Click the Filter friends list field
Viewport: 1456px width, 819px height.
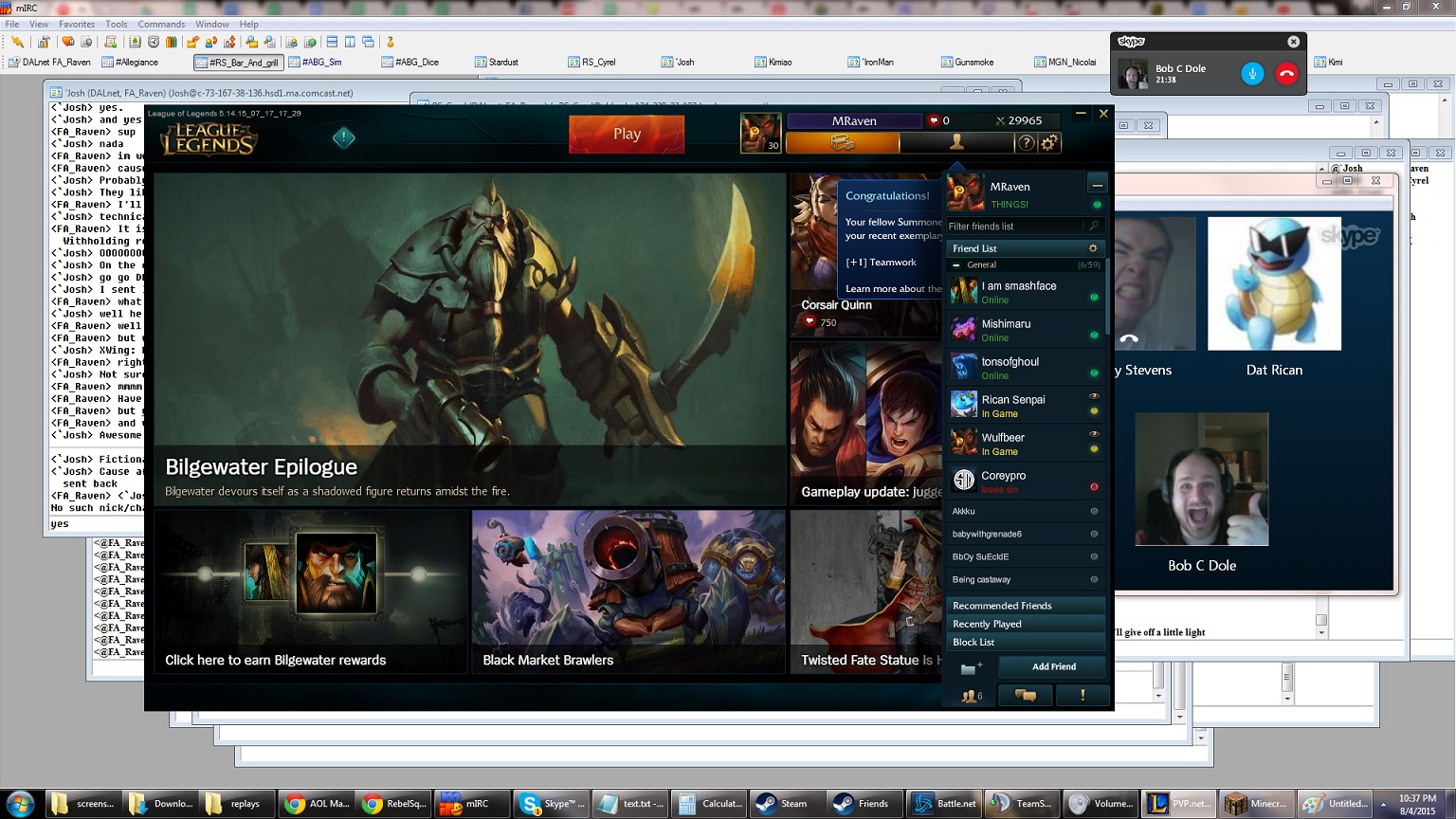1014,227
